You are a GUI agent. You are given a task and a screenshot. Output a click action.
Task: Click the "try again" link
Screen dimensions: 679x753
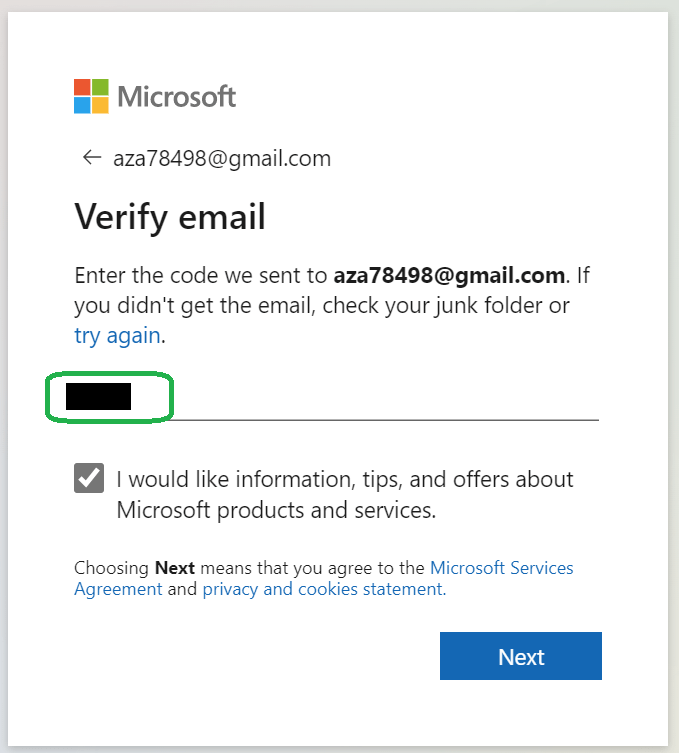click(117, 336)
